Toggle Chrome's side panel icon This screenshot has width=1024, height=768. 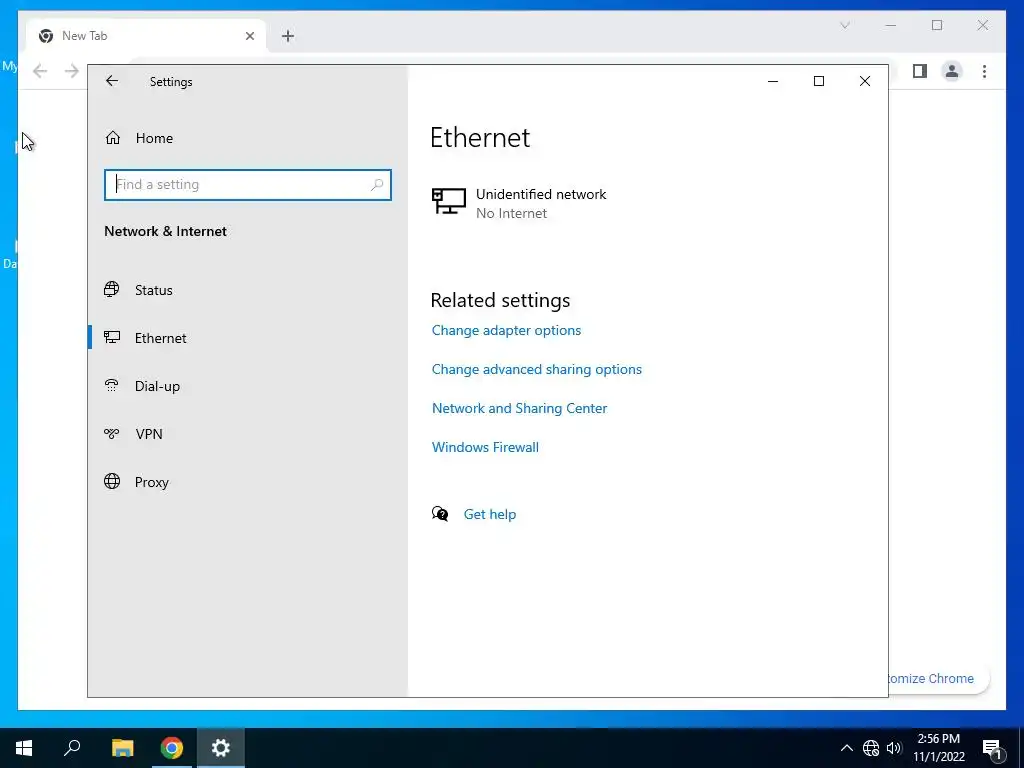(x=920, y=71)
